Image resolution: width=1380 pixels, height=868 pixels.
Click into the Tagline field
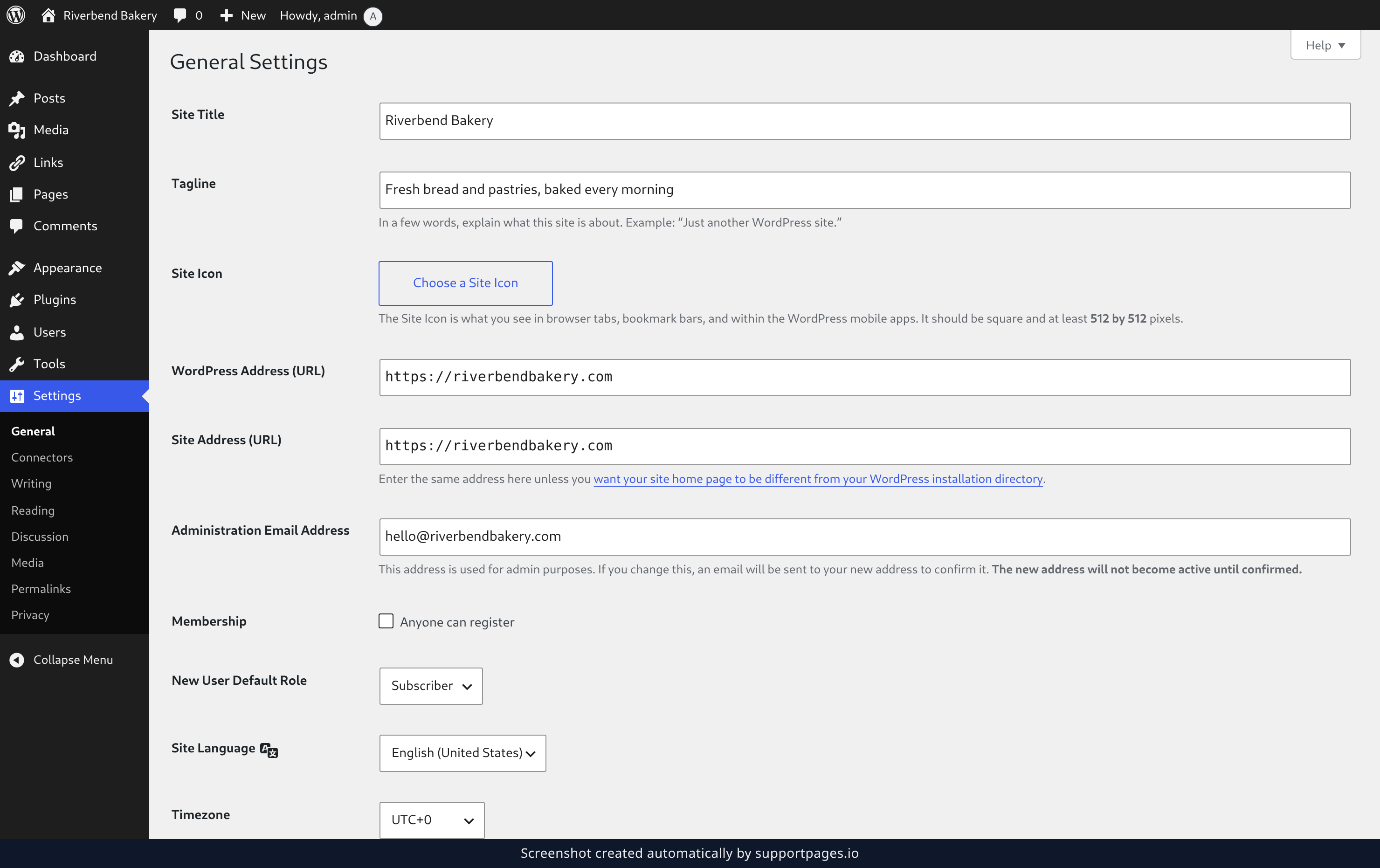coord(865,190)
